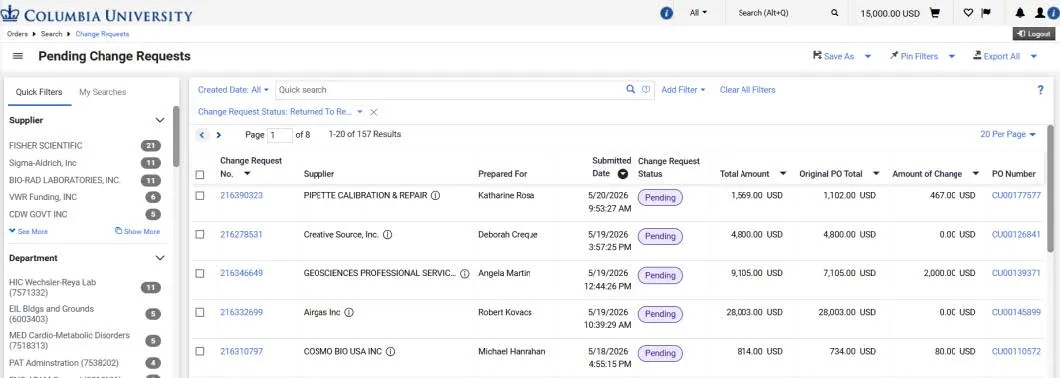Go to next results page
The height and width of the screenshot is (378, 1060).
(x=218, y=135)
